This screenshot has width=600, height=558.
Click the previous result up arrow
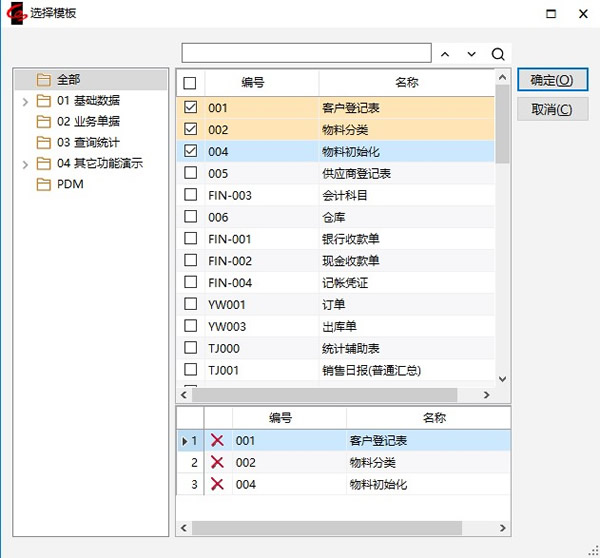(445, 54)
